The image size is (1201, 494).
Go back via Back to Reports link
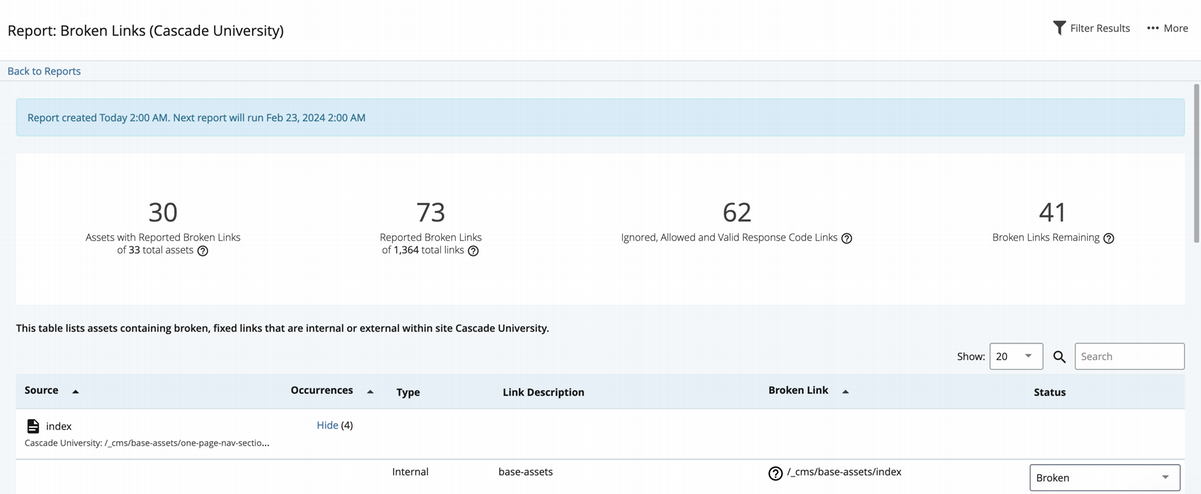(44, 71)
